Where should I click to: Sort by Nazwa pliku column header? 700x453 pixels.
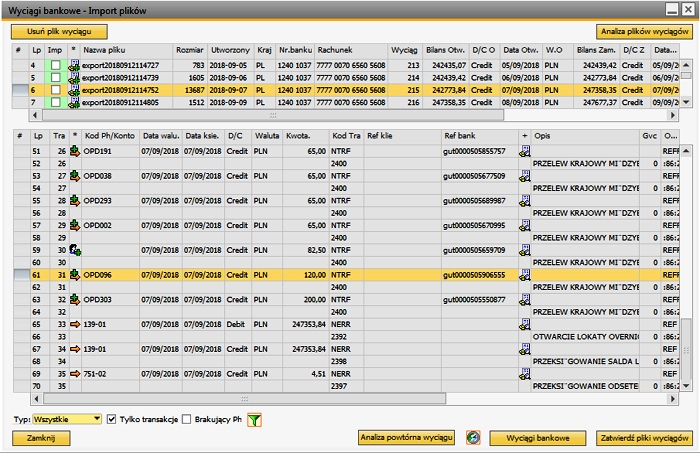pyautogui.click(x=126, y=50)
